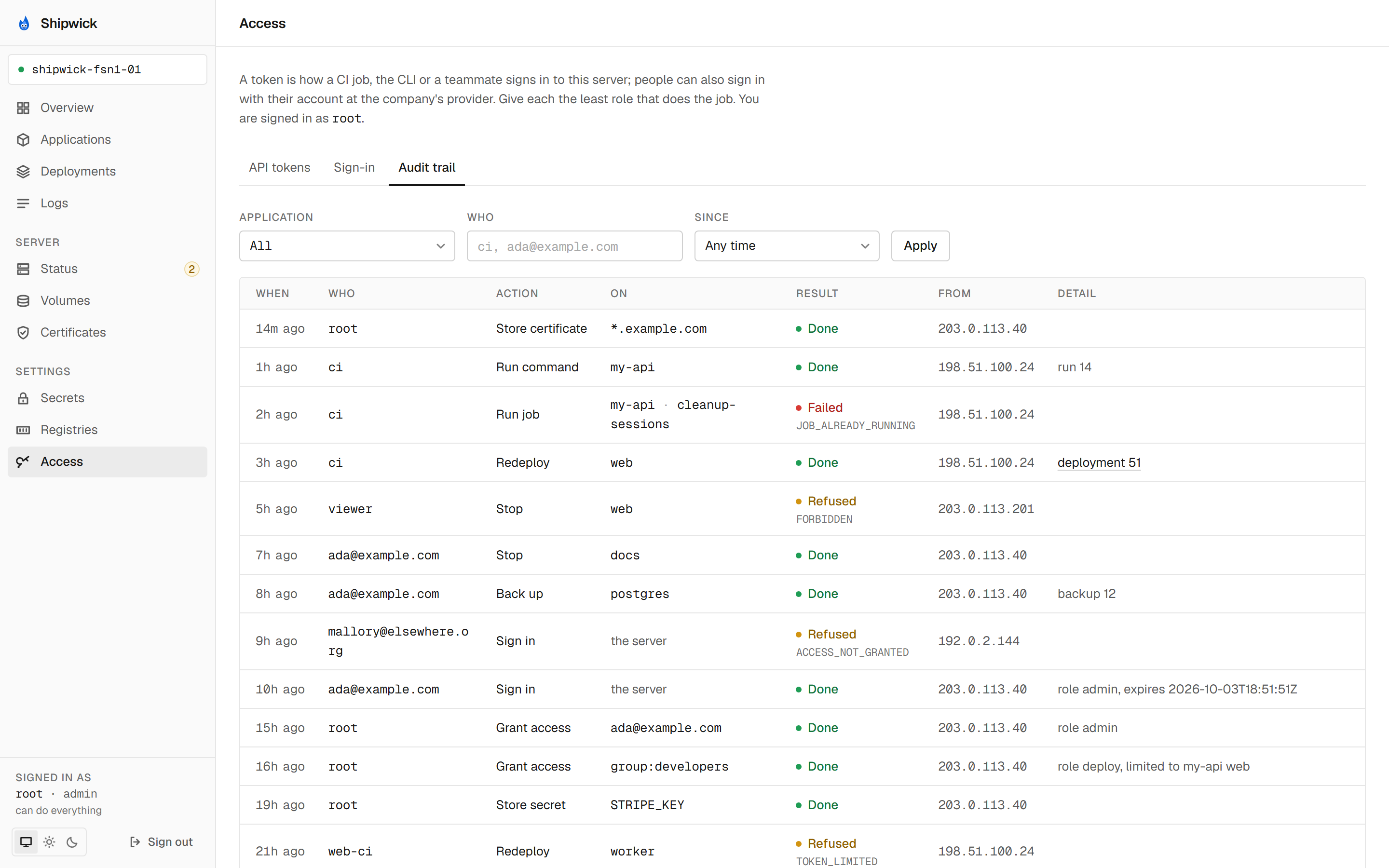This screenshot has width=1389, height=868.
Task: Open the Since time dropdown
Action: click(786, 246)
